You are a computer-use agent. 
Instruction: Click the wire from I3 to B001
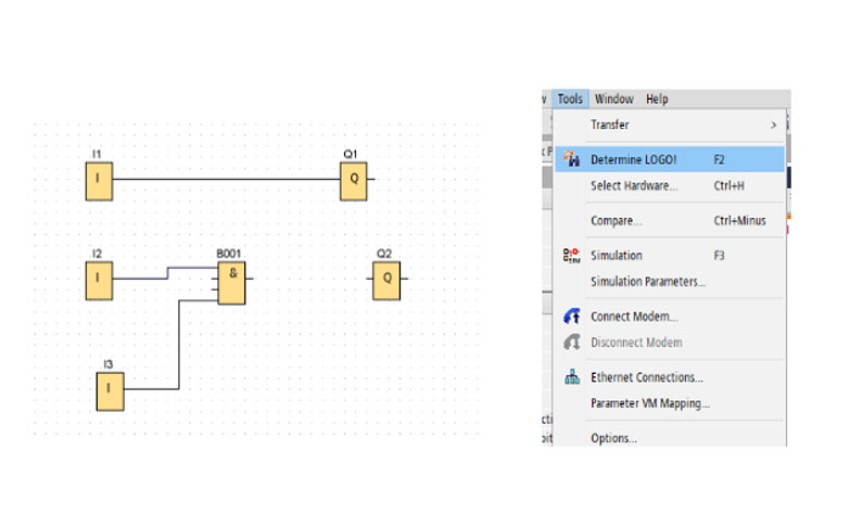(179, 344)
